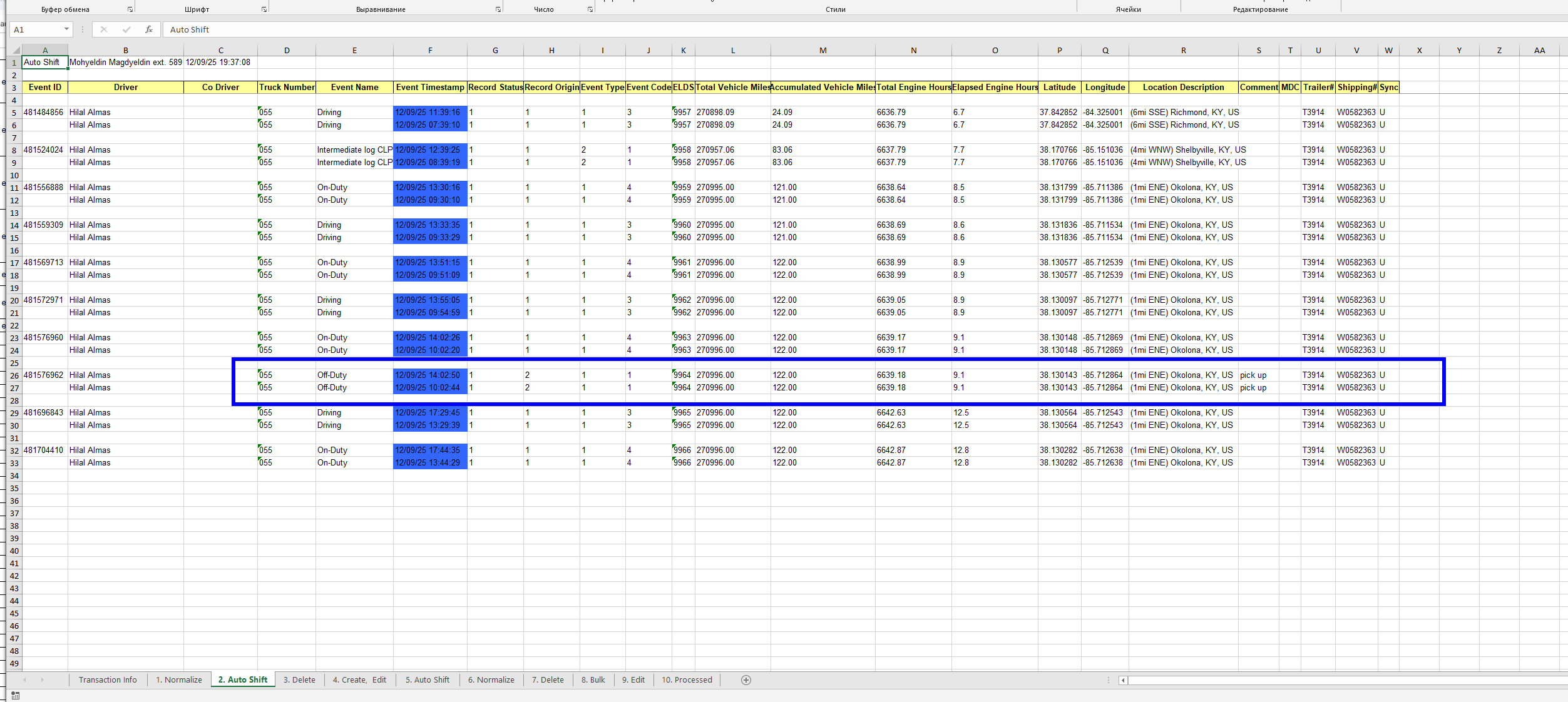Switch to the Transaction Info sheet tab

108,680
